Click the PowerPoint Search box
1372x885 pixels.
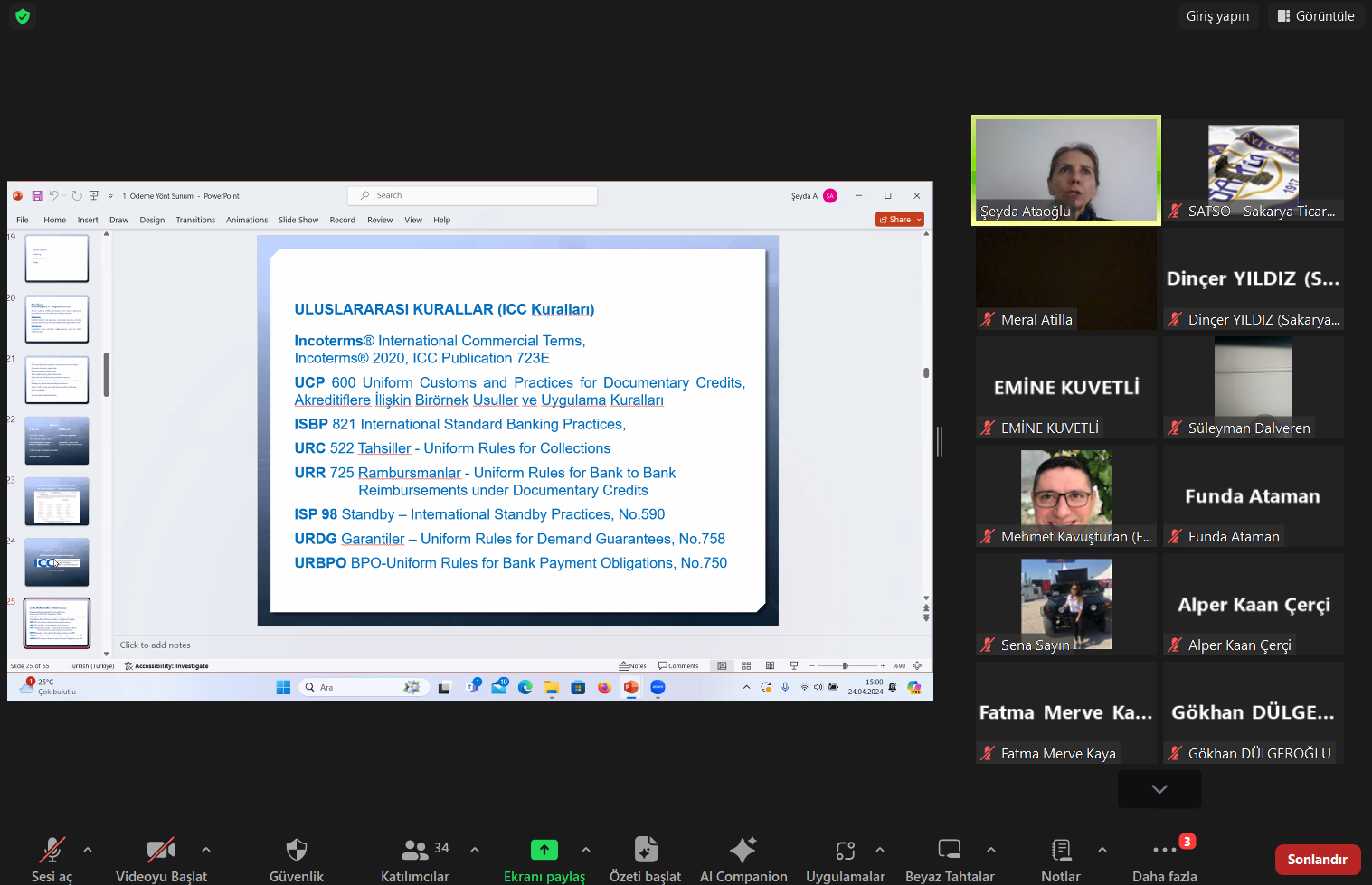472,195
